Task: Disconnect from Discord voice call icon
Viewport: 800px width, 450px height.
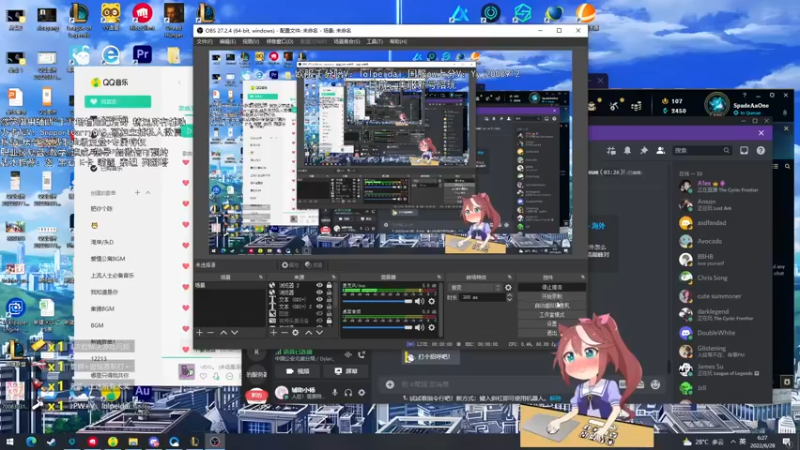Action: [x=361, y=355]
